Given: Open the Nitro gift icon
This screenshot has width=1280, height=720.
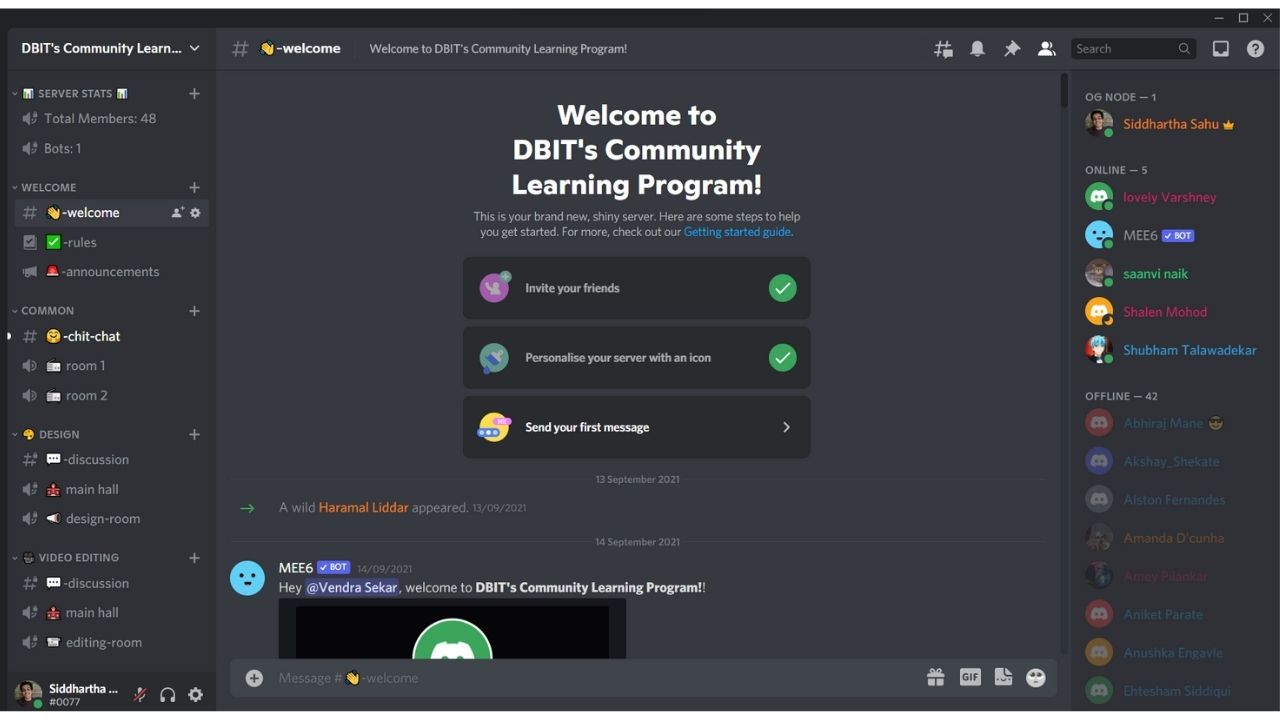Looking at the screenshot, I should coord(935,677).
